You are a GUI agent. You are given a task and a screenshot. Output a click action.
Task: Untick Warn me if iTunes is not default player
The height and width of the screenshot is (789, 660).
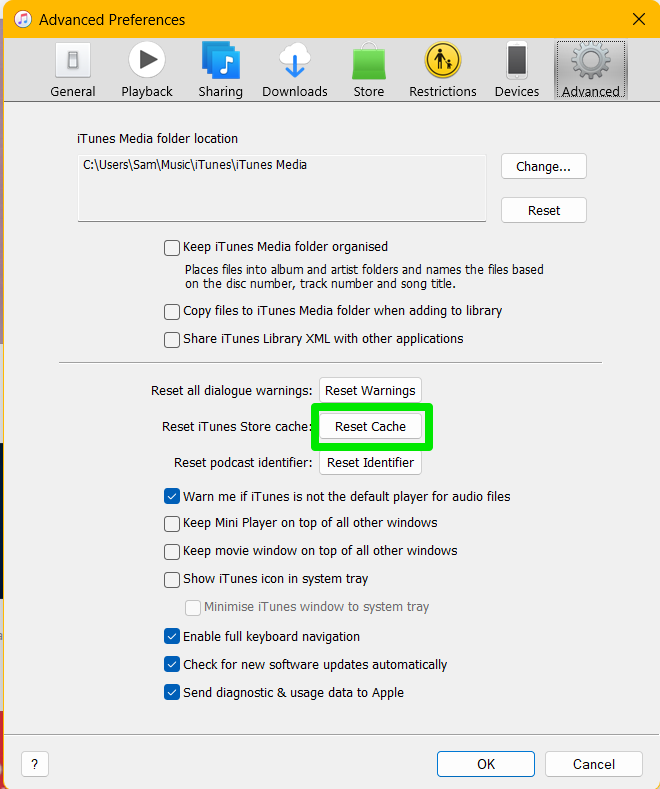(172, 497)
